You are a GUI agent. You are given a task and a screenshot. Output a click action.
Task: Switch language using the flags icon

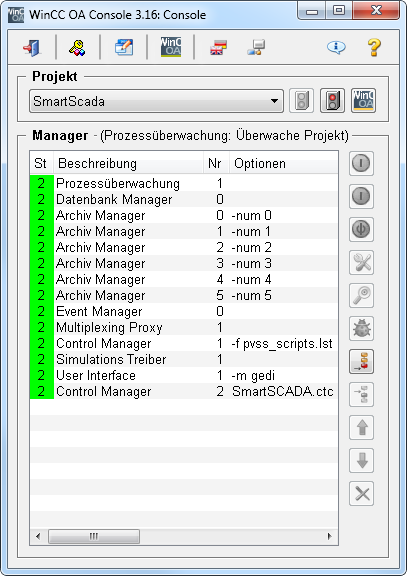coord(218,47)
